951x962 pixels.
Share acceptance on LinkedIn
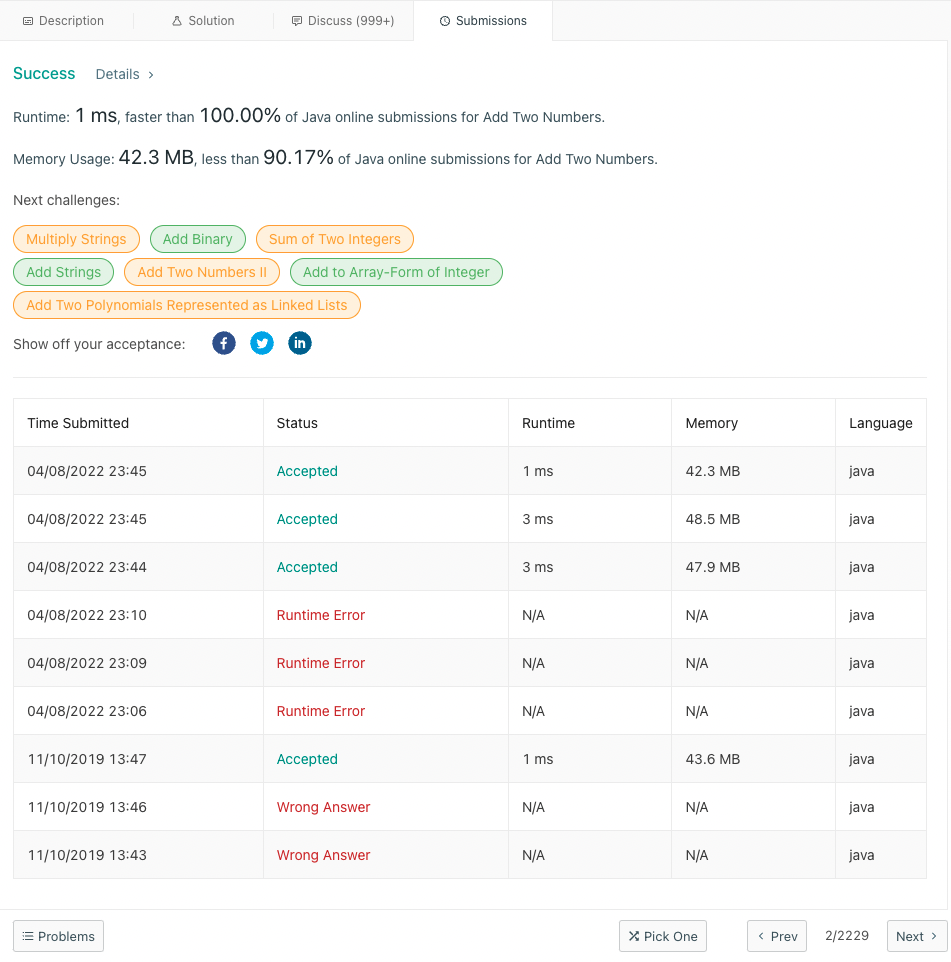[300, 343]
